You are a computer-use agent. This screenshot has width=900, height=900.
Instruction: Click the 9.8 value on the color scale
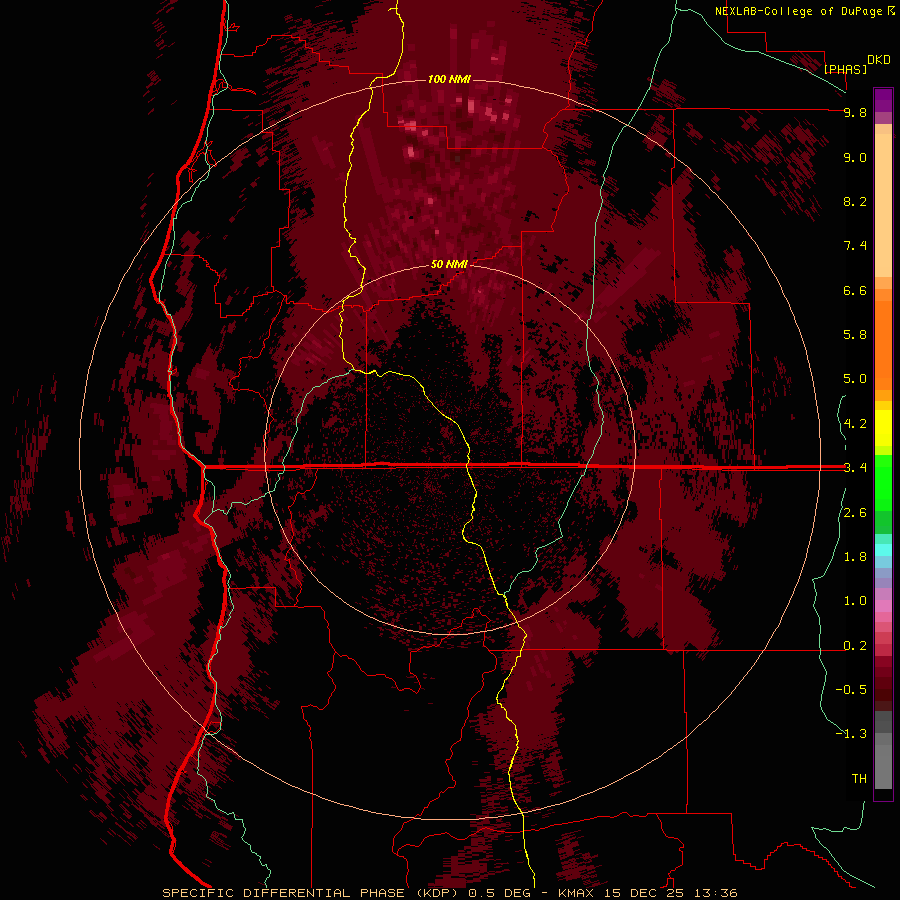[855, 112]
